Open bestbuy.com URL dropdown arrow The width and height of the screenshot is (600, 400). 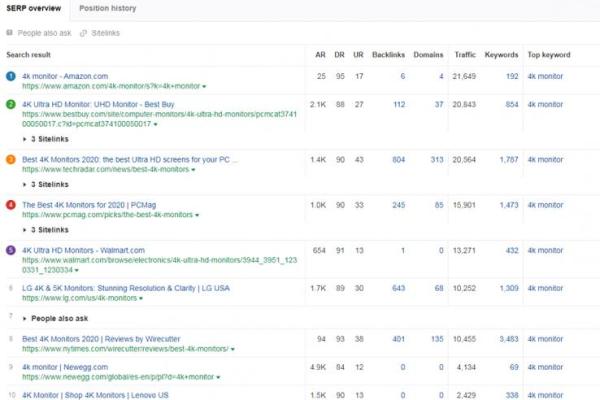(155, 124)
